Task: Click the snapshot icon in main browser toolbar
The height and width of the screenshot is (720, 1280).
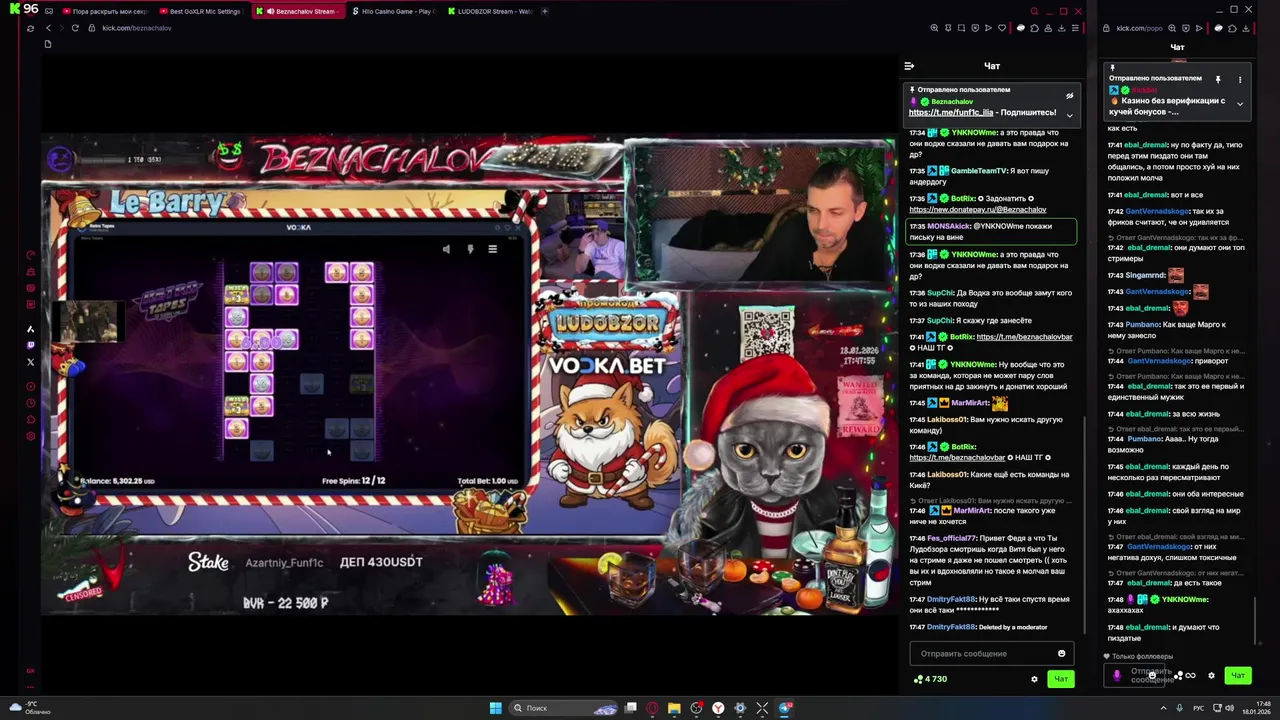Action: pos(961,28)
